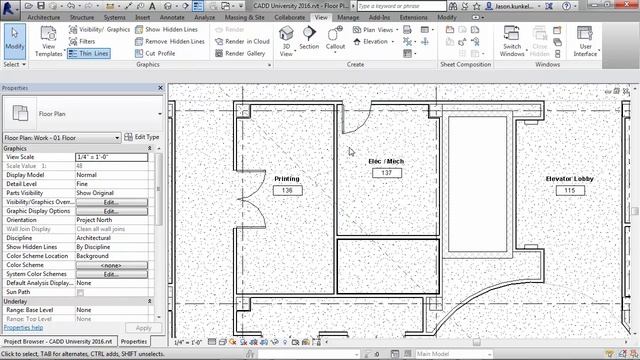This screenshot has height=360, width=640.
Task: Click Show Hidden Lines tool
Action: tap(167, 29)
